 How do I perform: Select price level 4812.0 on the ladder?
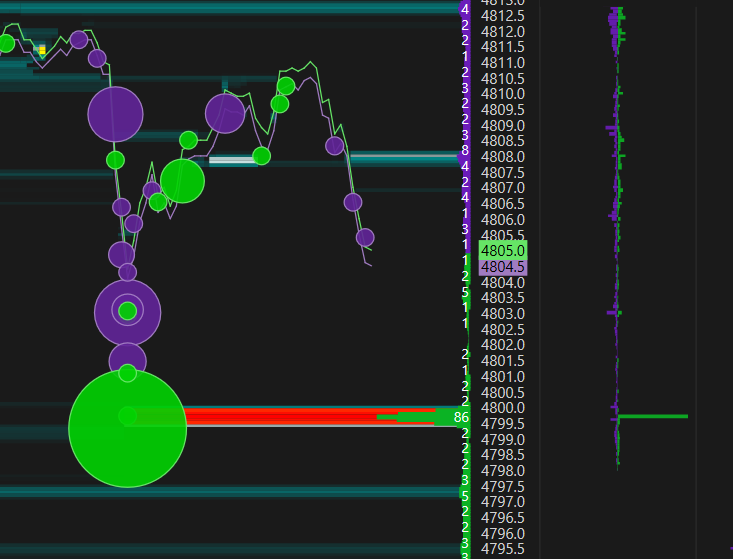click(503, 32)
